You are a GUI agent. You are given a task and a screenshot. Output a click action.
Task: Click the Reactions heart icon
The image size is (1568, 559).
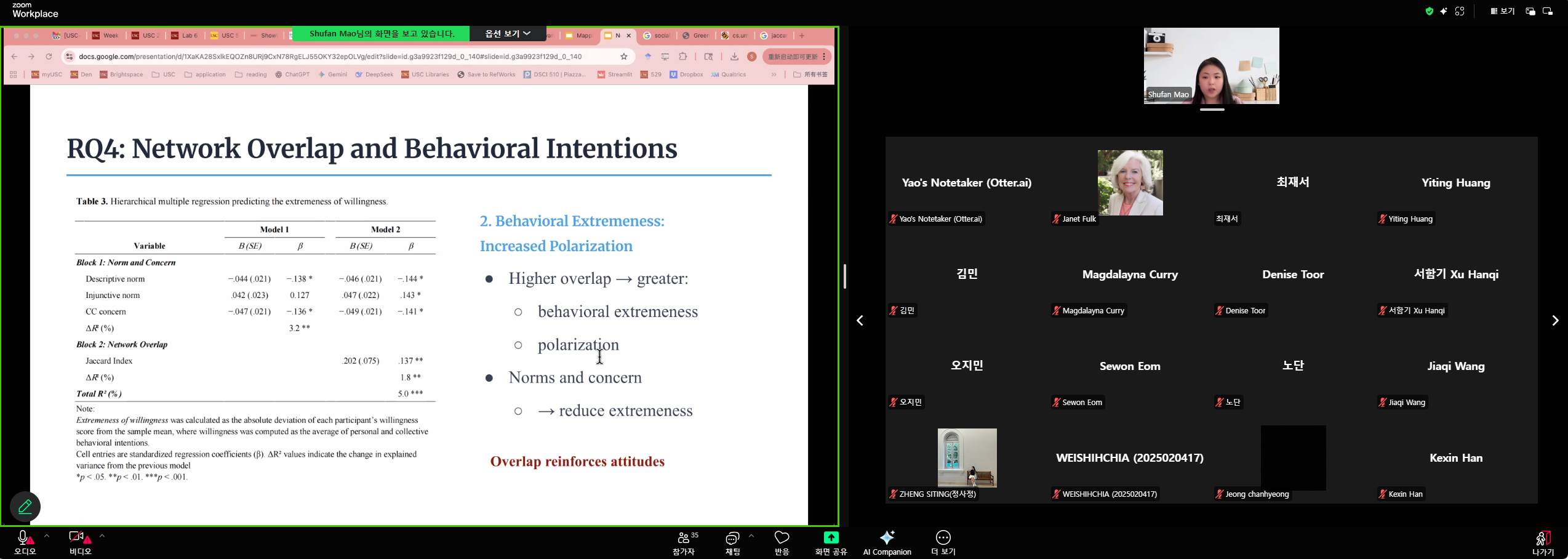pyautogui.click(x=782, y=543)
